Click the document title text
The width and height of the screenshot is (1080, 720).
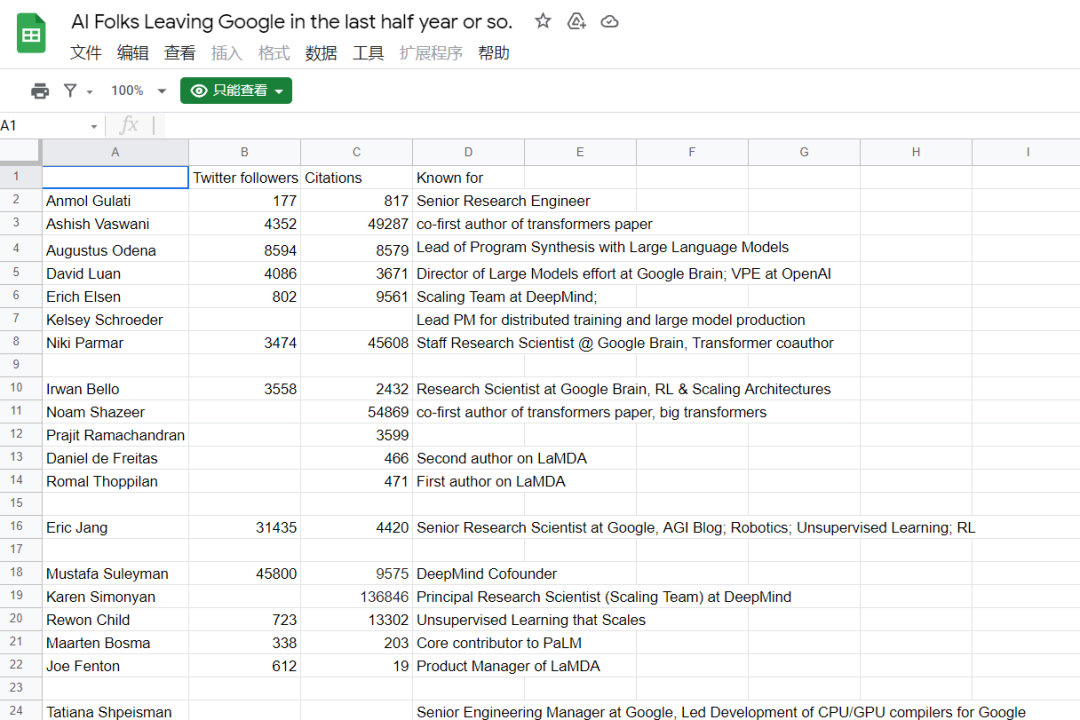[x=292, y=21]
